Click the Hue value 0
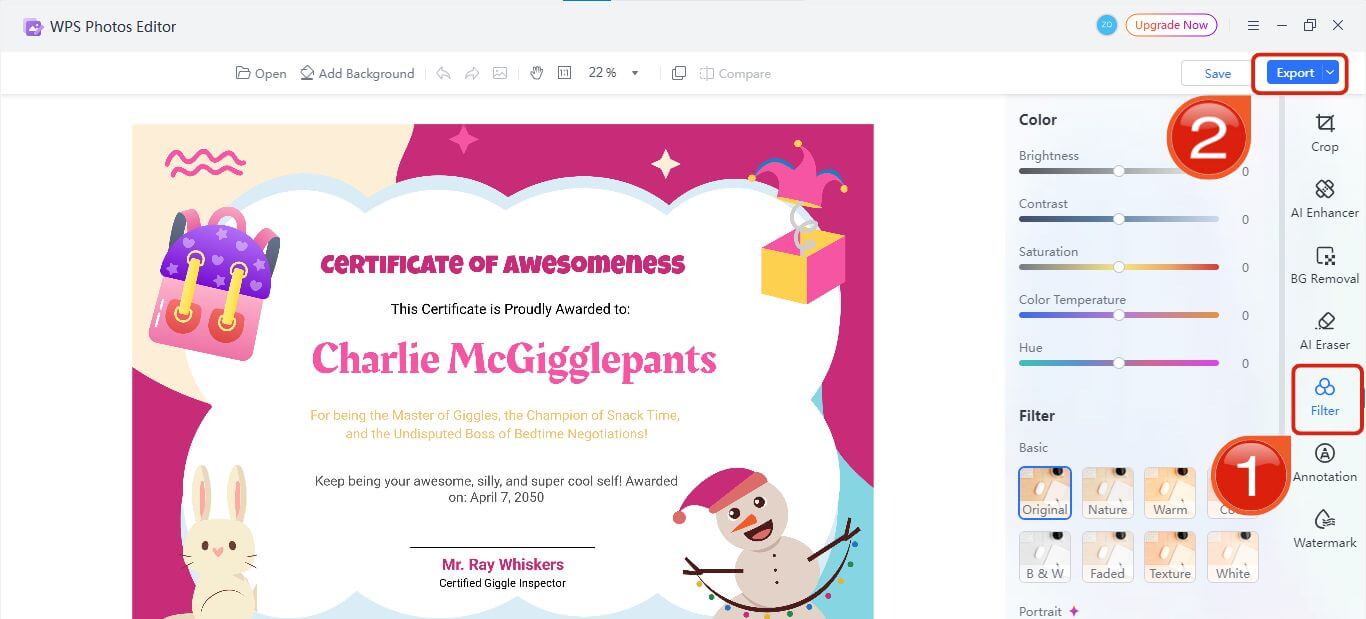This screenshot has height=619, width=1366. 1245,363
